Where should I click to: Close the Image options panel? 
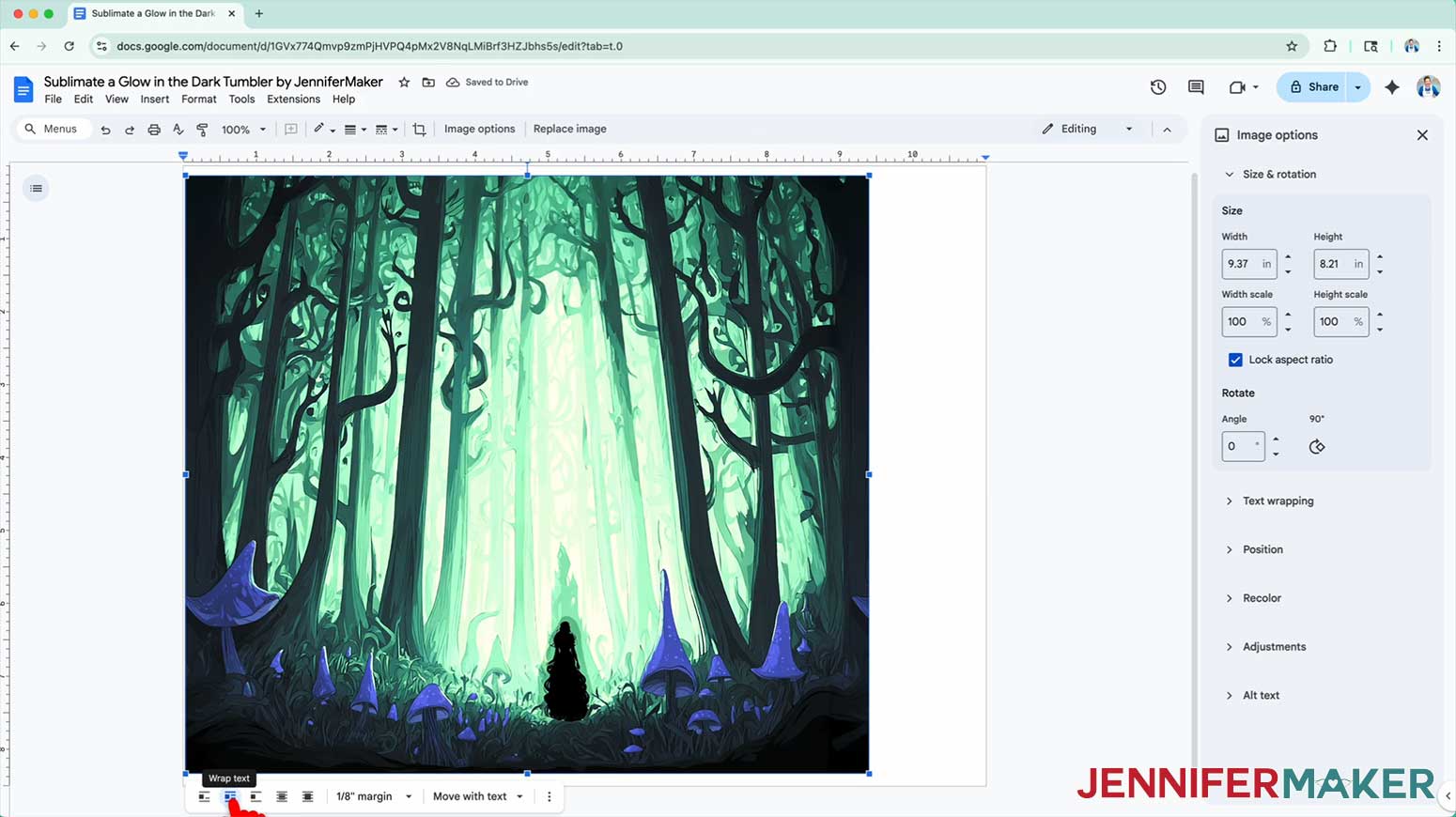1422,135
